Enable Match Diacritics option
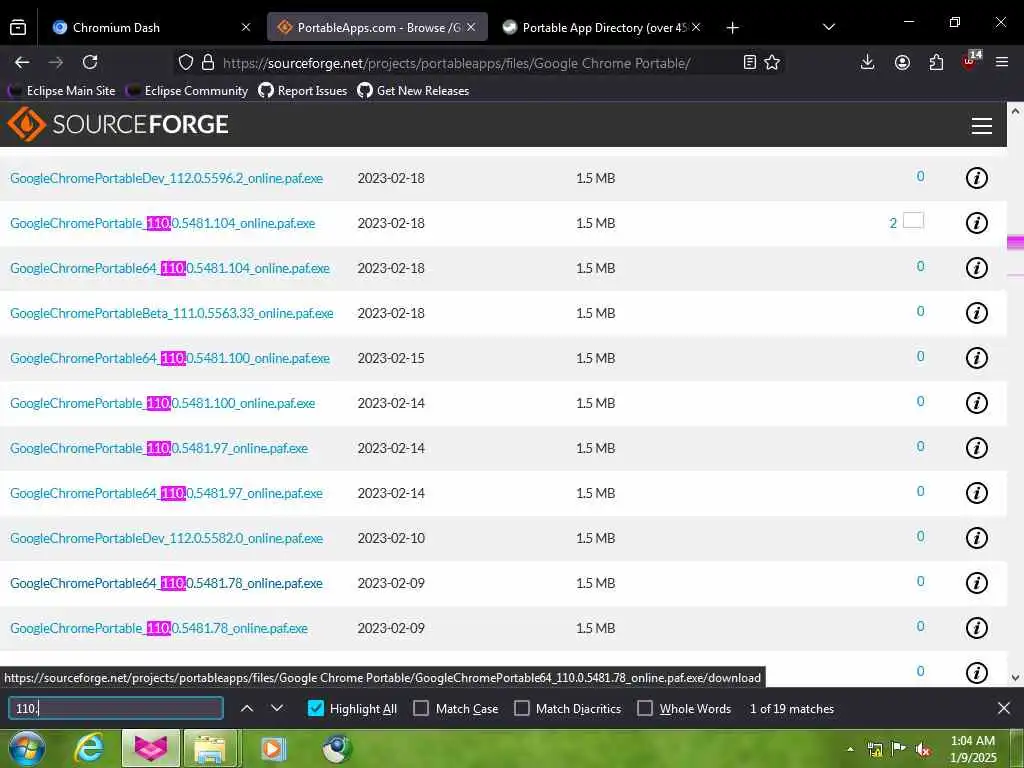Screen dimensions: 1024x768 click(522, 708)
